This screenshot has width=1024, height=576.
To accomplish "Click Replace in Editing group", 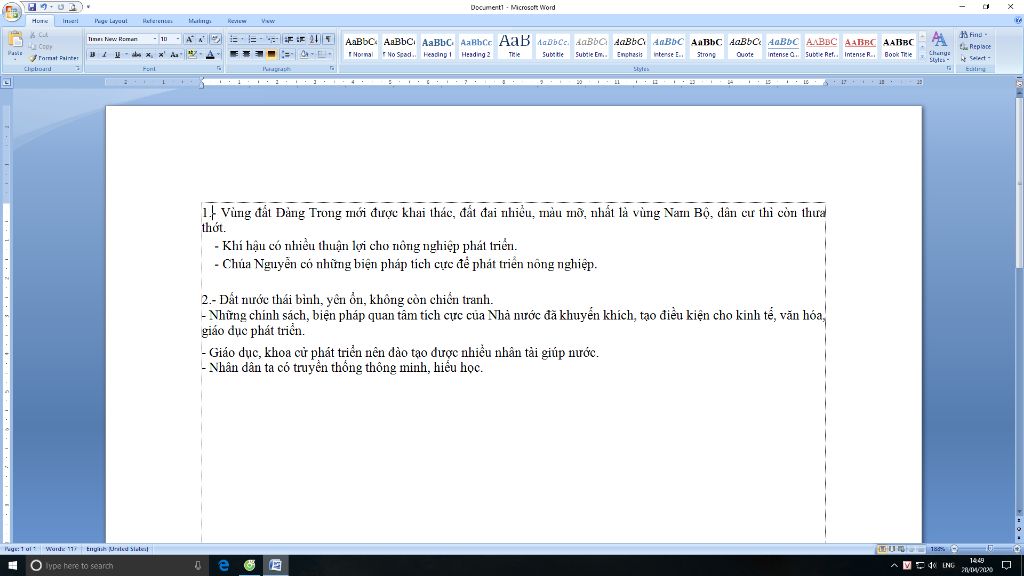I will (x=975, y=46).
